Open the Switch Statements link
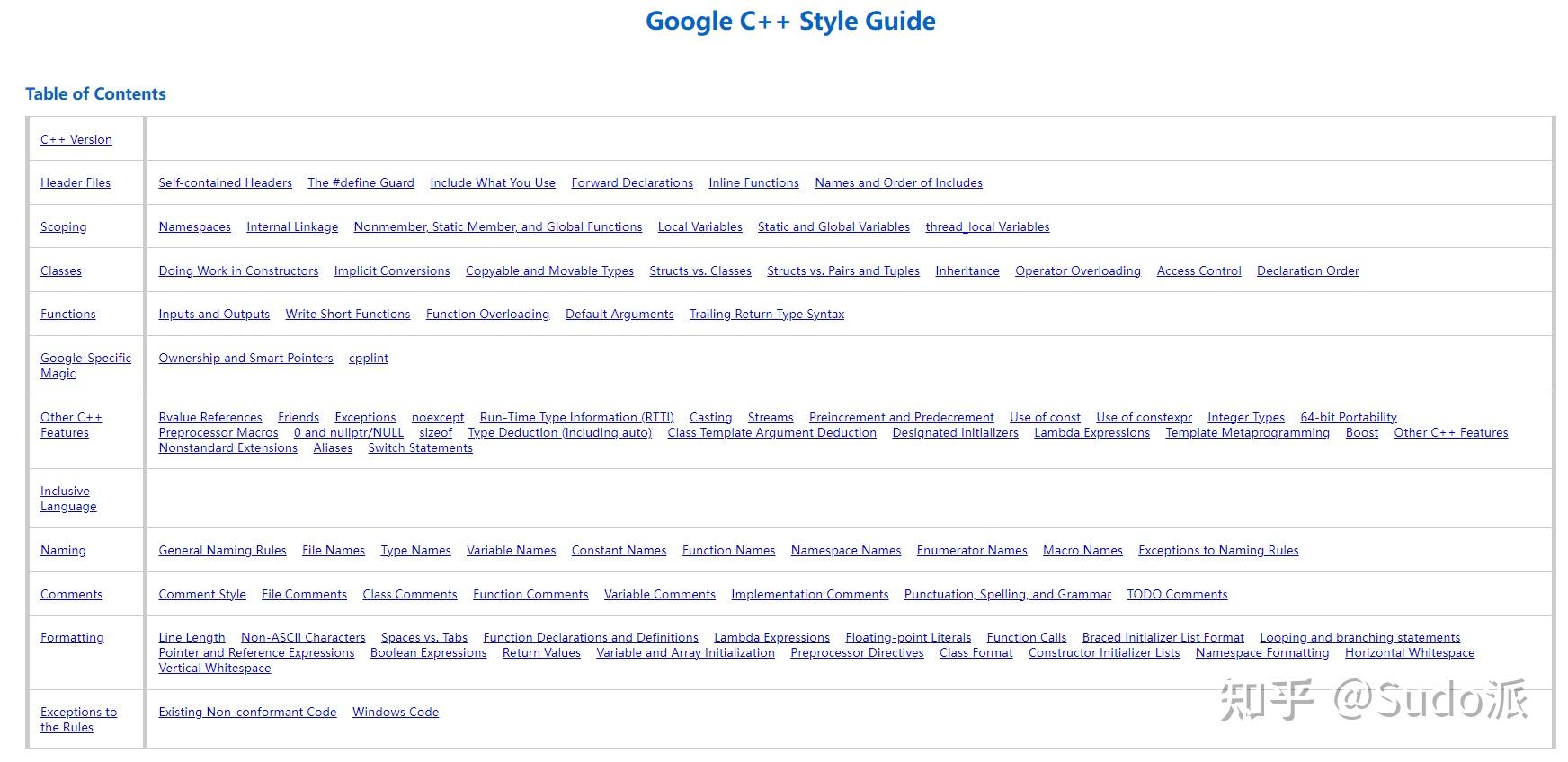 tap(420, 447)
